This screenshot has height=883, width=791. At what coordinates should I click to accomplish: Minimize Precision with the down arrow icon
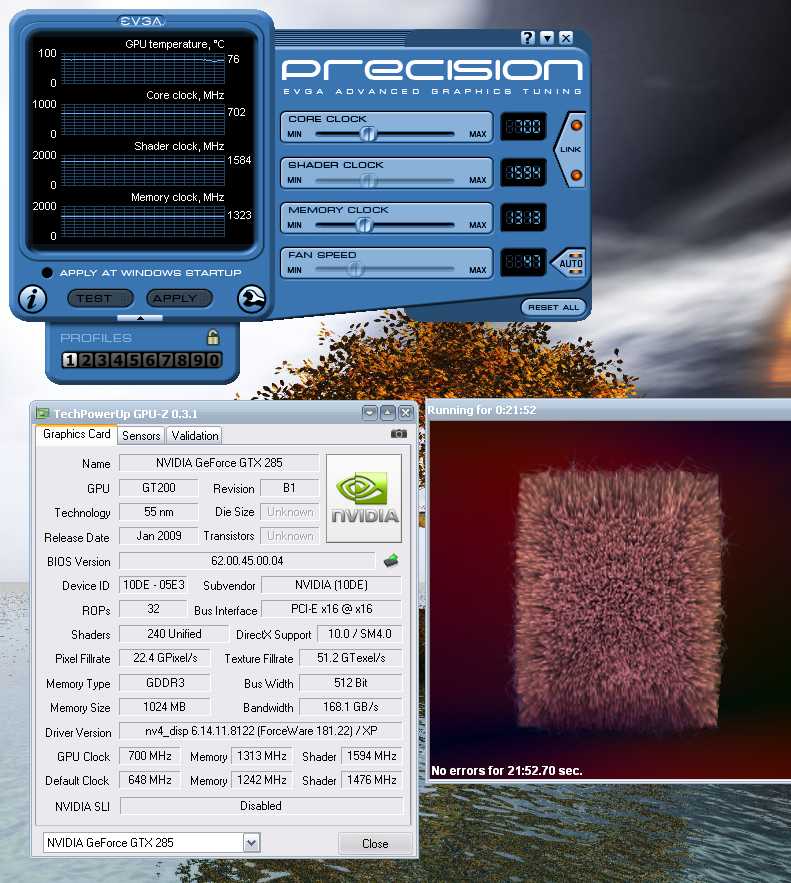click(x=547, y=38)
